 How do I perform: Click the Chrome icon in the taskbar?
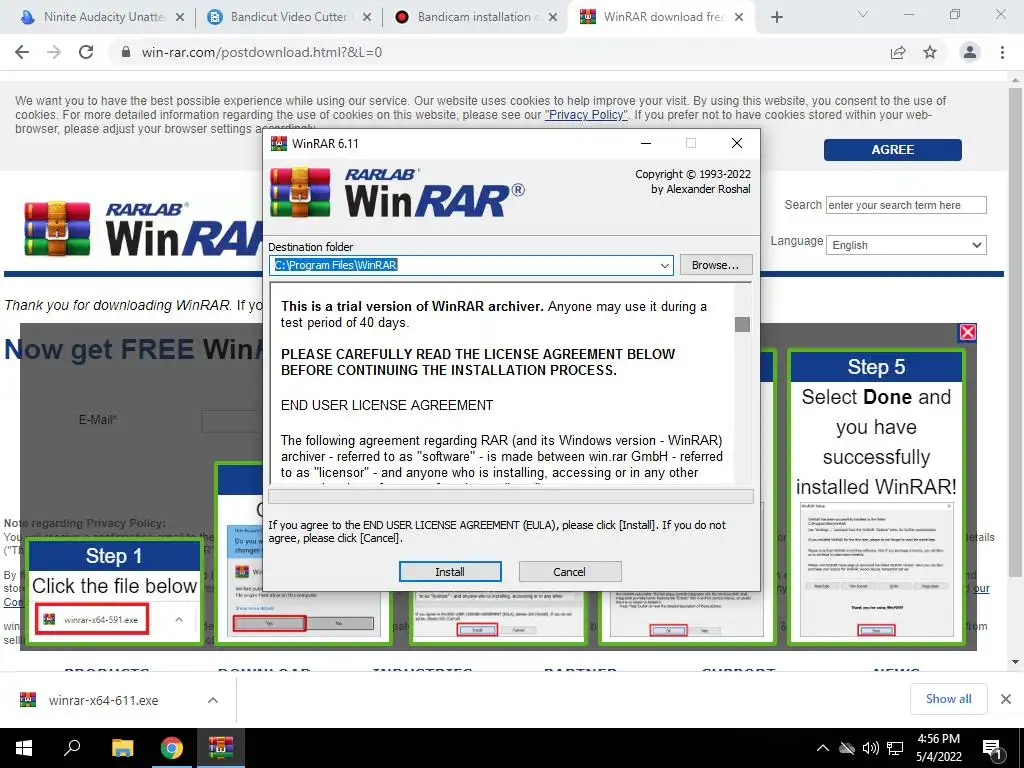coord(172,748)
